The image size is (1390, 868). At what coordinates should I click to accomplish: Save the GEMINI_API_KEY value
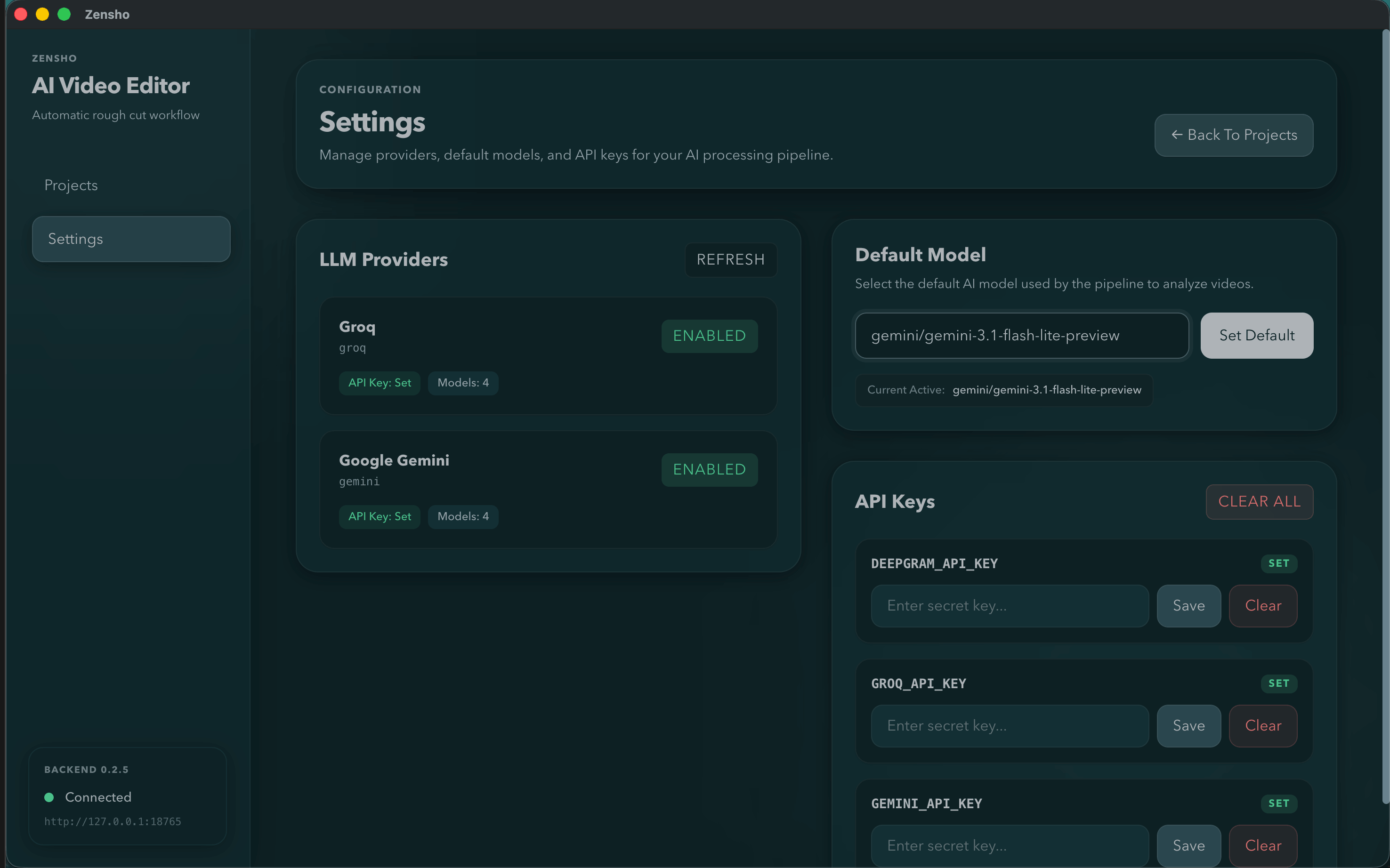1188,845
